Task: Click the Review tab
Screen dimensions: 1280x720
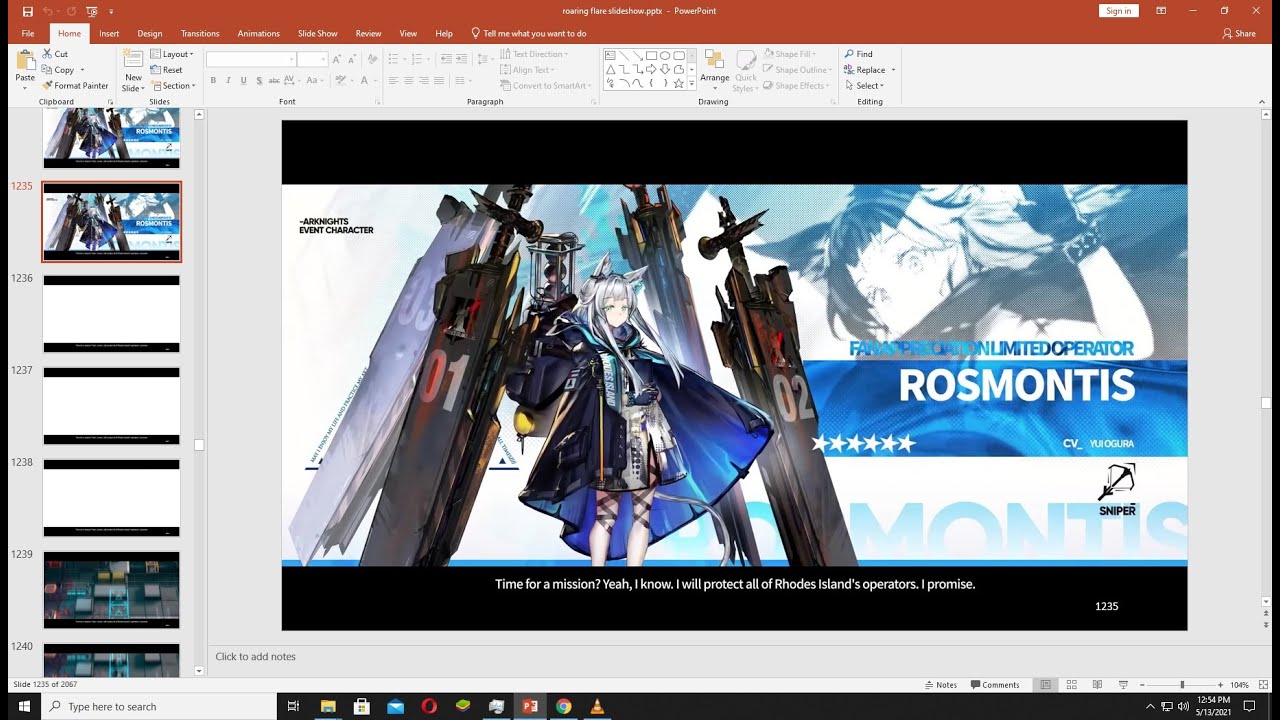Action: coord(368,33)
